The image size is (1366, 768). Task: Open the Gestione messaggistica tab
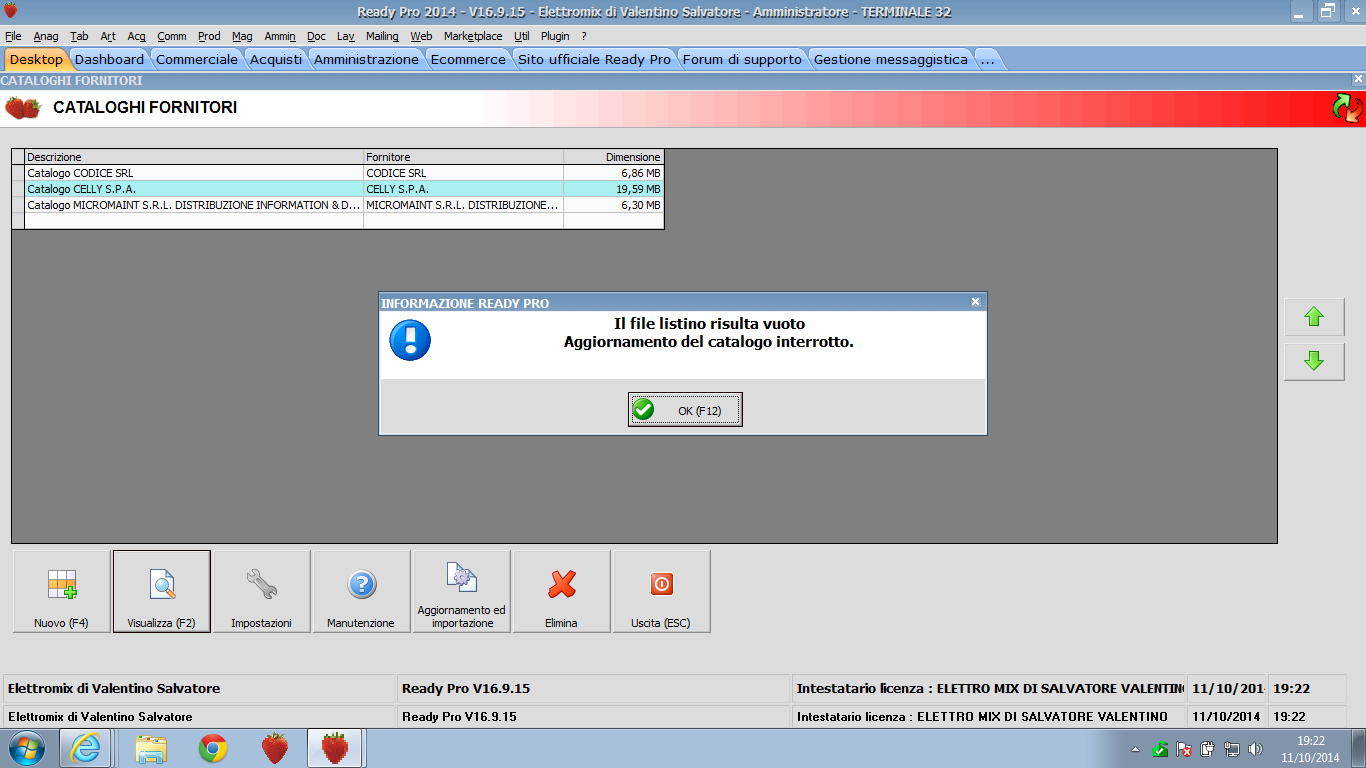coord(891,59)
